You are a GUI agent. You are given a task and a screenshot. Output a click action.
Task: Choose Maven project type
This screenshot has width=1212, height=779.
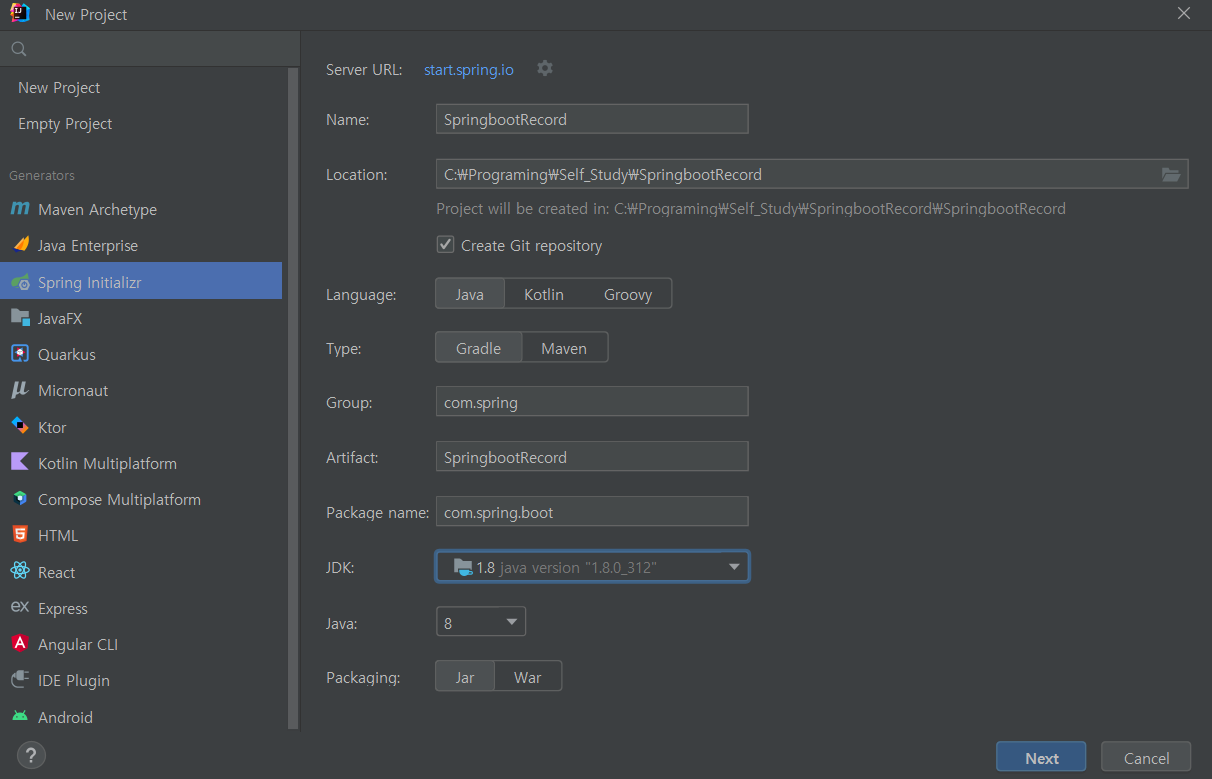(564, 348)
